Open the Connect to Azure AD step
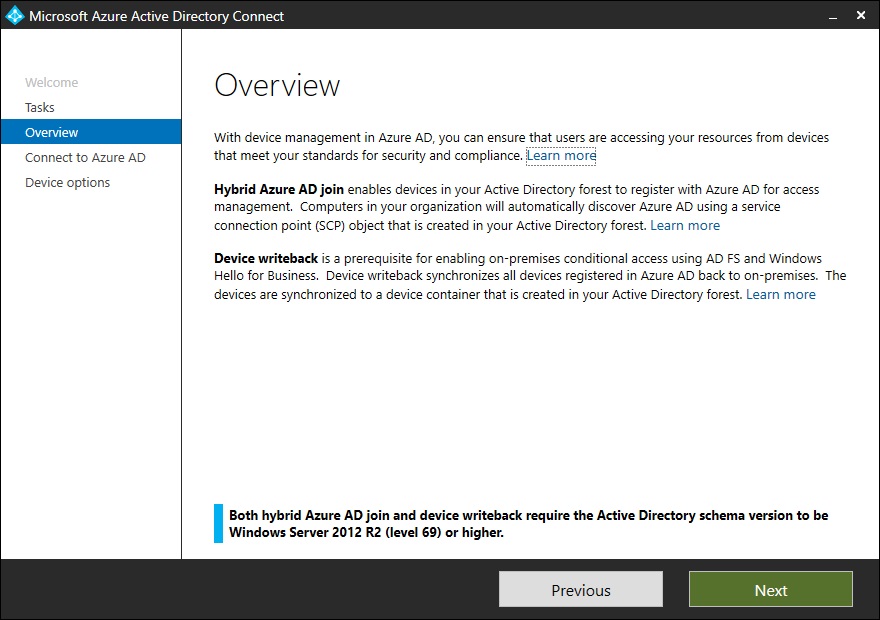880x620 pixels. point(85,158)
